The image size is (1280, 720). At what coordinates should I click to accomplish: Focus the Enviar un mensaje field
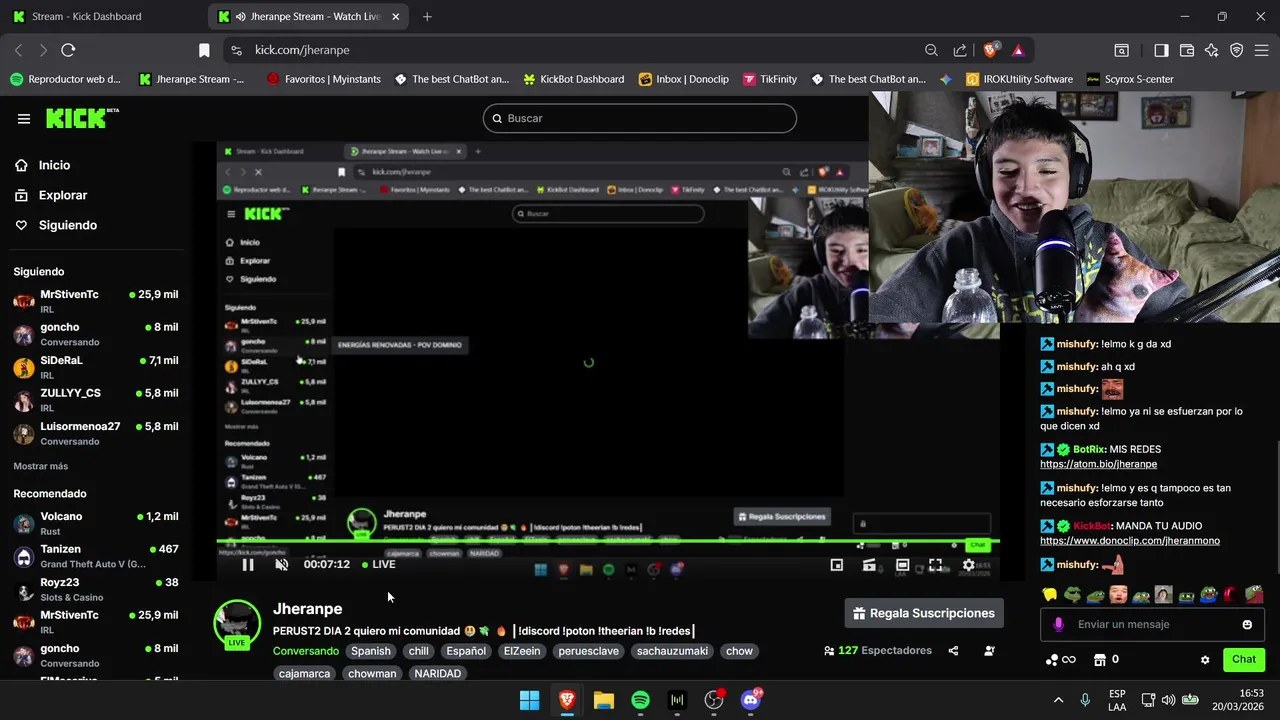click(1154, 625)
